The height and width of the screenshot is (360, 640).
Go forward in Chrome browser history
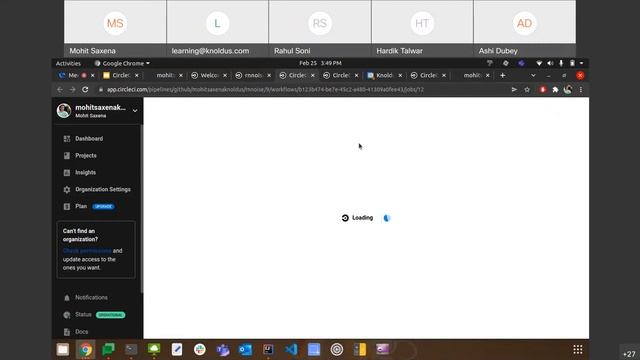[x=72, y=89]
